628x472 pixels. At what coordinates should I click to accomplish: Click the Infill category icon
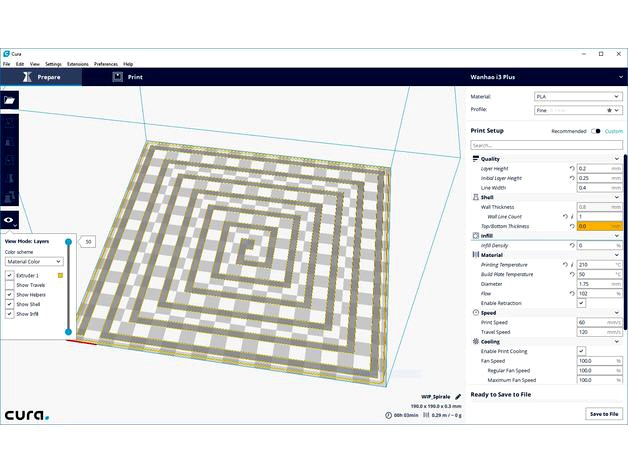(476, 236)
